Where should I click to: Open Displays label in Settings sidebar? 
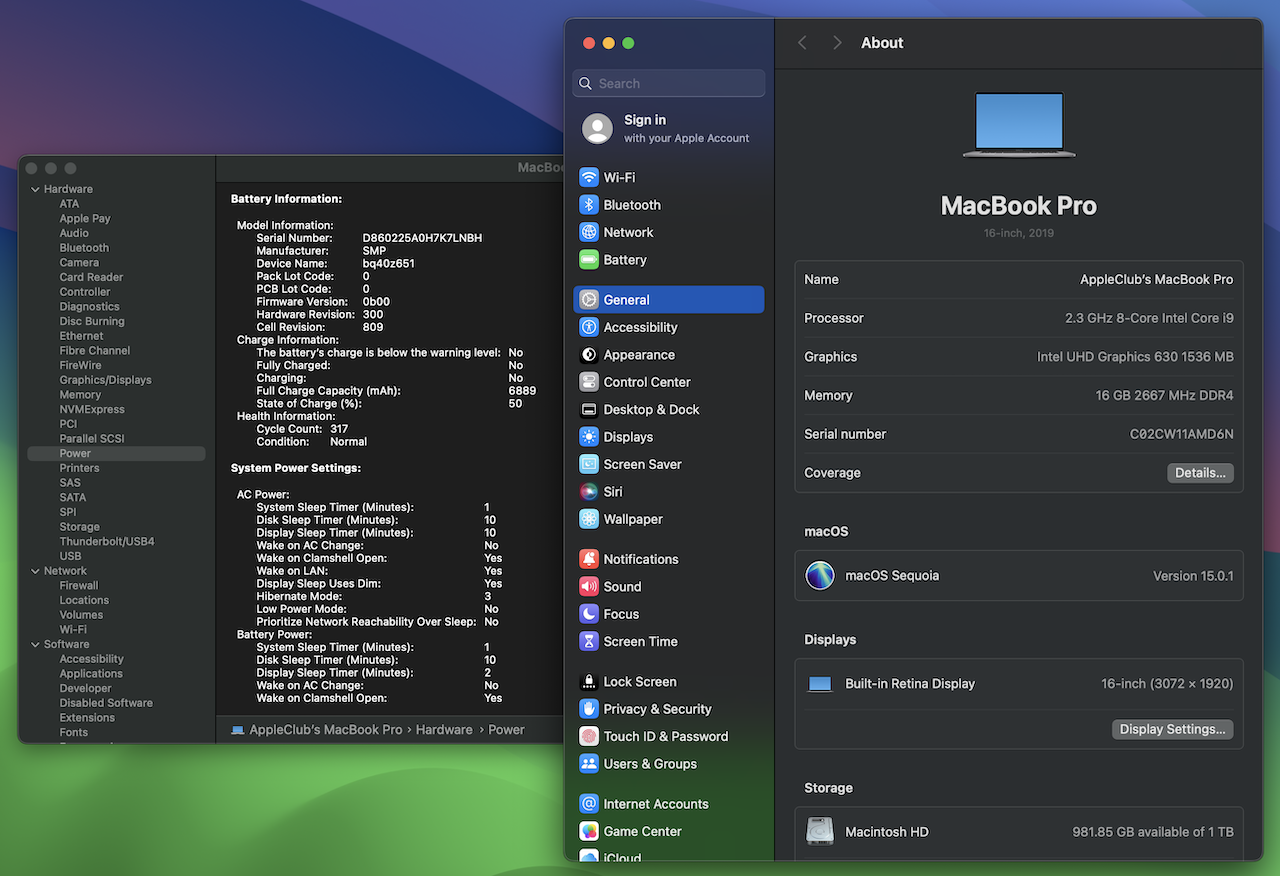(x=628, y=437)
